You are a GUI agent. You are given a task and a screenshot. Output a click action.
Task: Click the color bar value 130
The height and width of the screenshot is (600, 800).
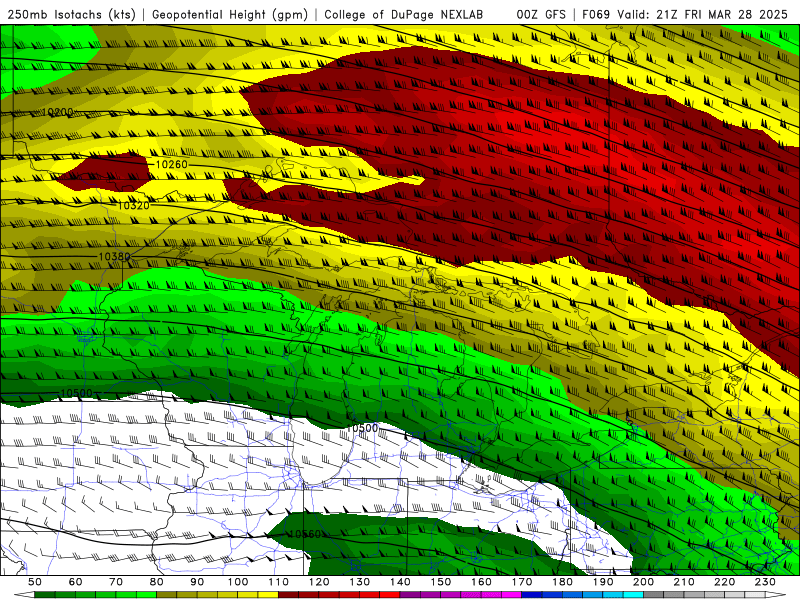click(360, 582)
